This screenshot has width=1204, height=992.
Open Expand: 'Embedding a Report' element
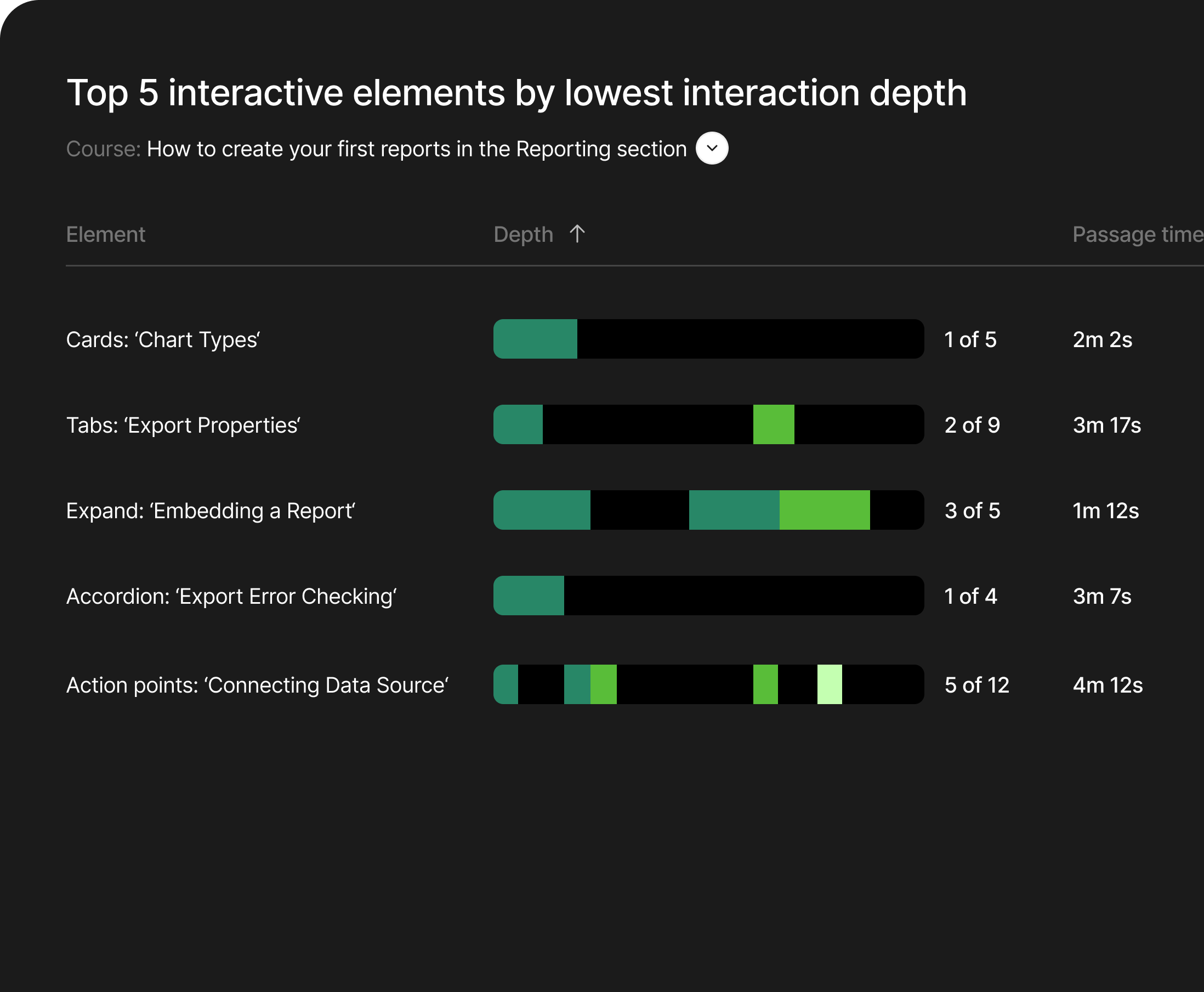click(211, 511)
